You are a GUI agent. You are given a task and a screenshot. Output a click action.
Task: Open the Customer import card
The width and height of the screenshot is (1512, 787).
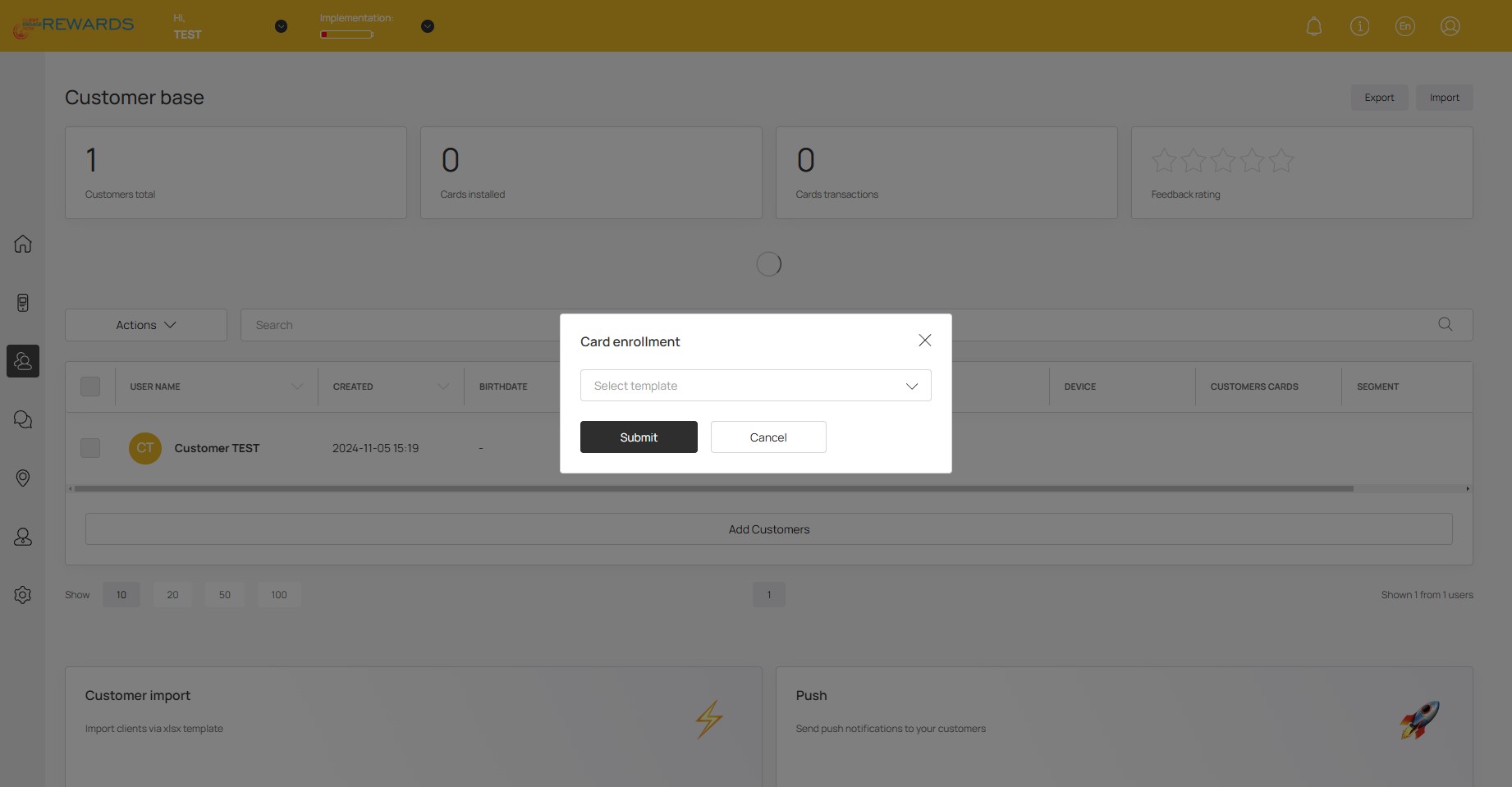[x=414, y=727]
